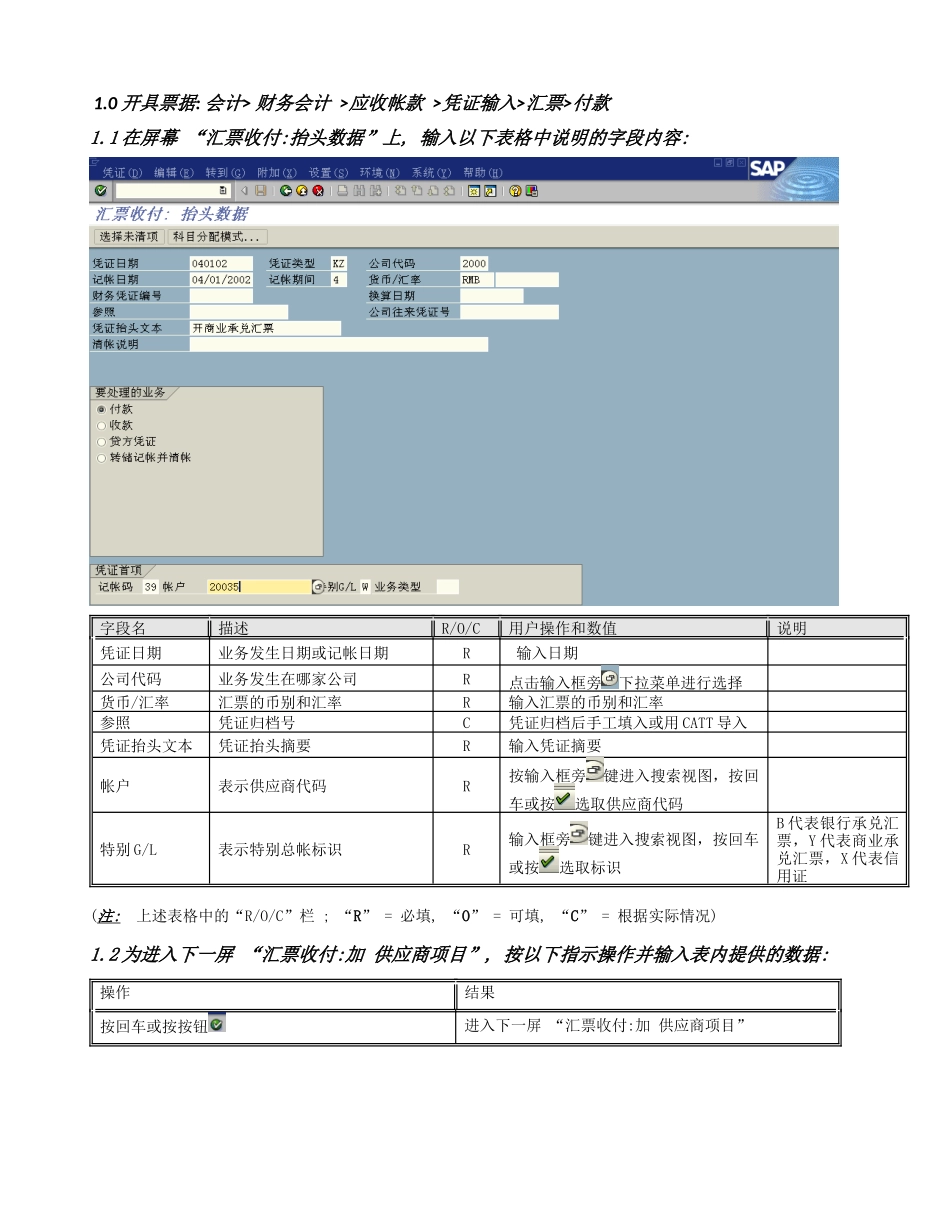Click the green Back arrow icon
Viewport: 950px width, 1230px height.
coord(286,190)
